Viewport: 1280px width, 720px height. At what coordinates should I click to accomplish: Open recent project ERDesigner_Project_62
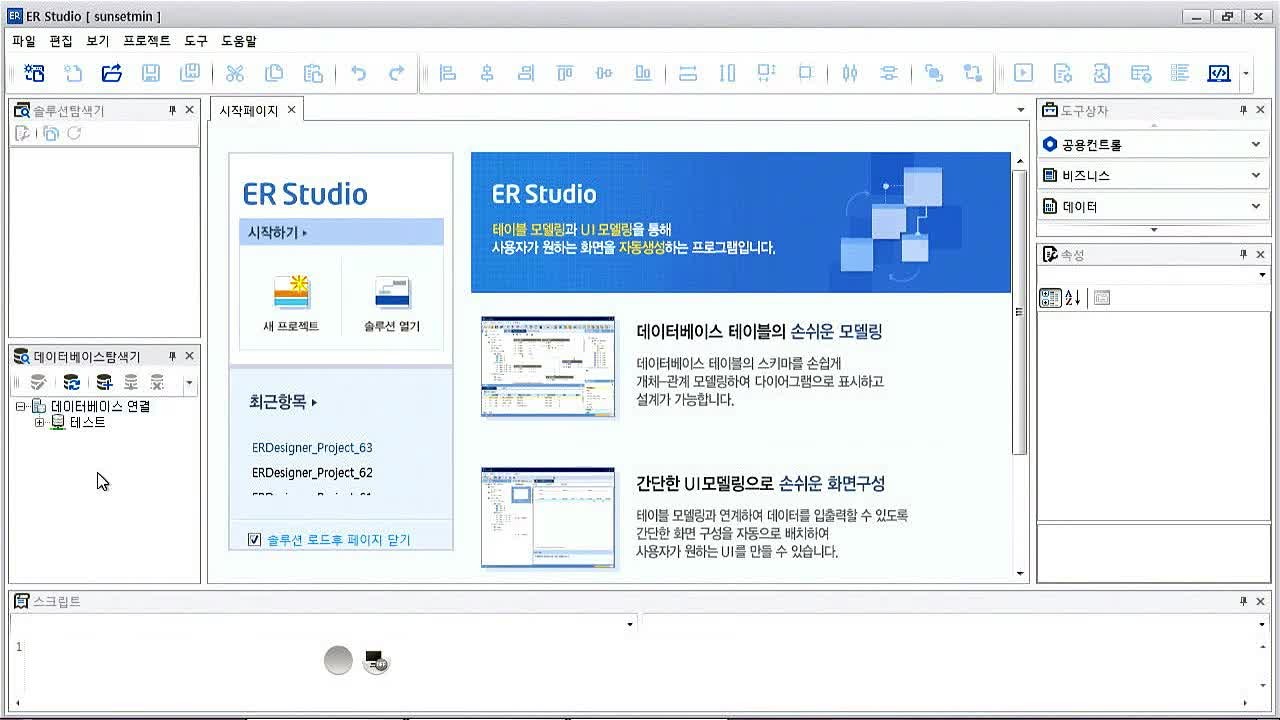pos(312,473)
